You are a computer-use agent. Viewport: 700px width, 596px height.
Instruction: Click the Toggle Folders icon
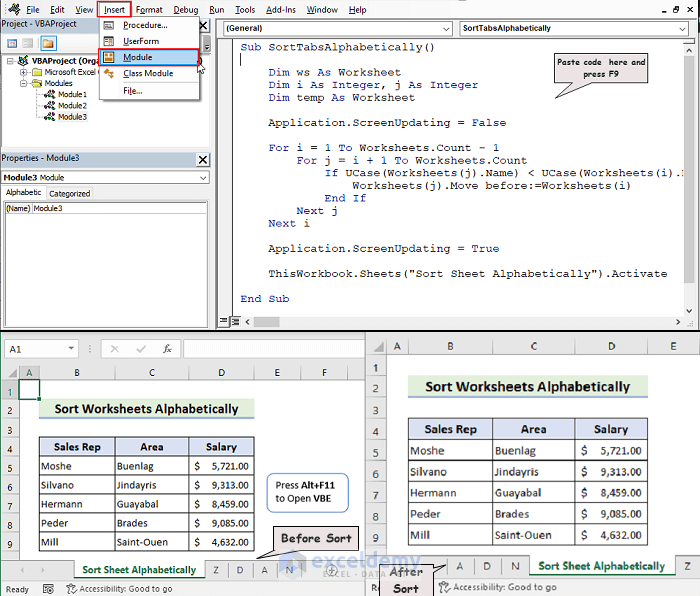click(x=48, y=43)
